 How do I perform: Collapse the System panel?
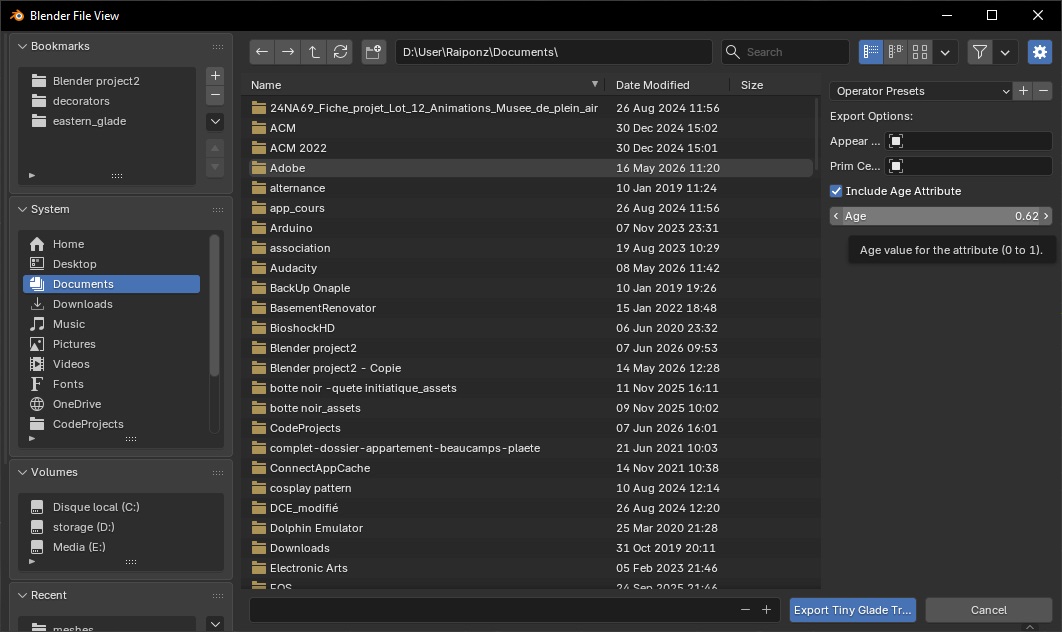click(x=22, y=209)
